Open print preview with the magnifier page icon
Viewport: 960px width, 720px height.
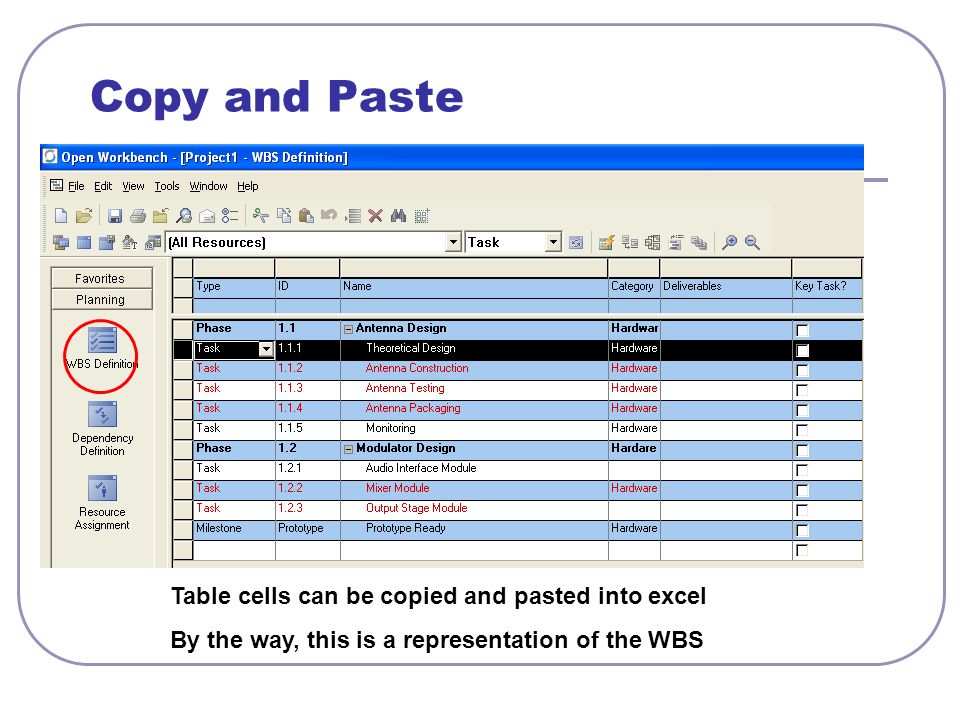[x=184, y=216]
